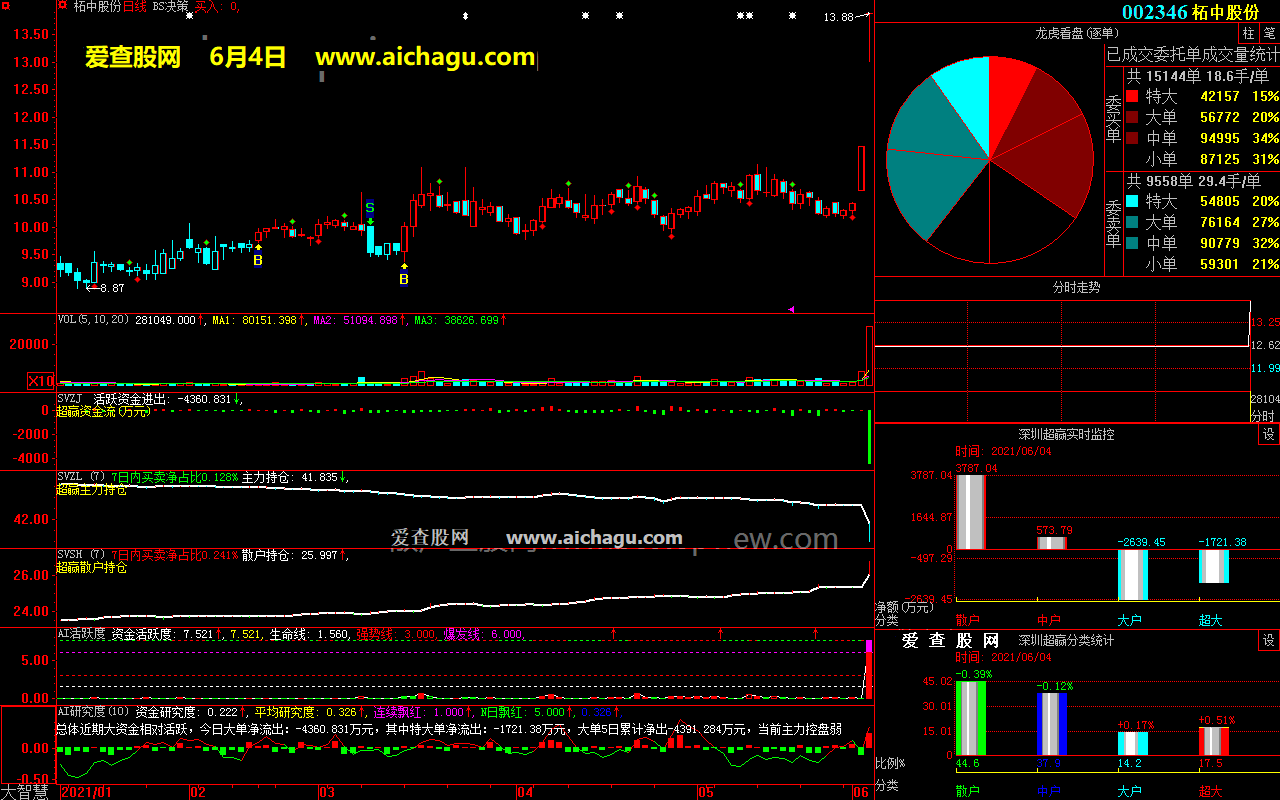Click the red 超大 17.5 percentage bar
Image resolution: width=1280 pixels, height=800 pixels.
pyautogui.click(x=1213, y=741)
